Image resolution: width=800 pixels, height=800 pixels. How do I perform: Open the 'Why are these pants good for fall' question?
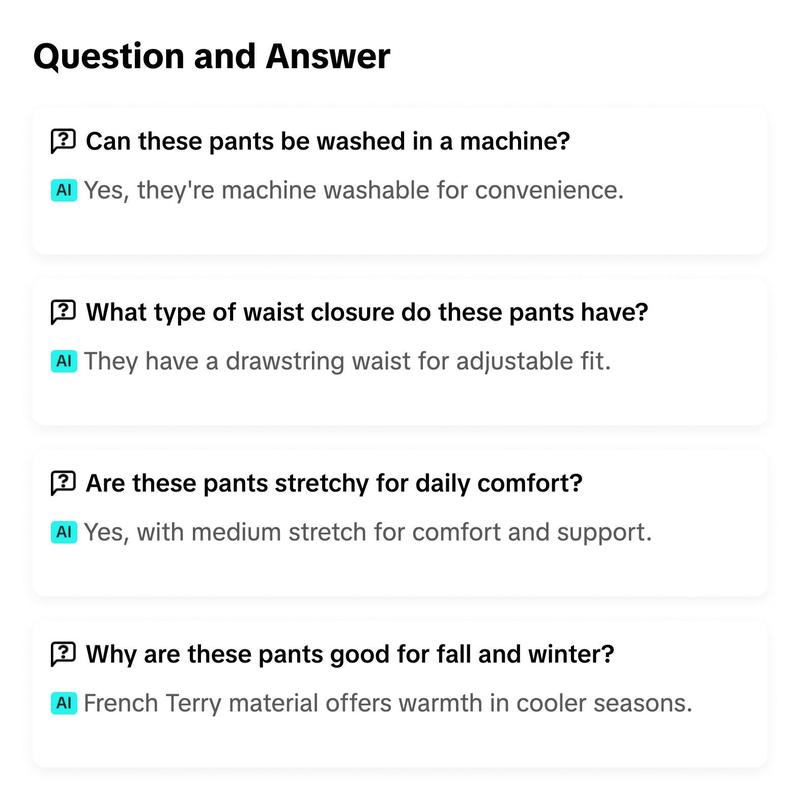[x=350, y=654]
